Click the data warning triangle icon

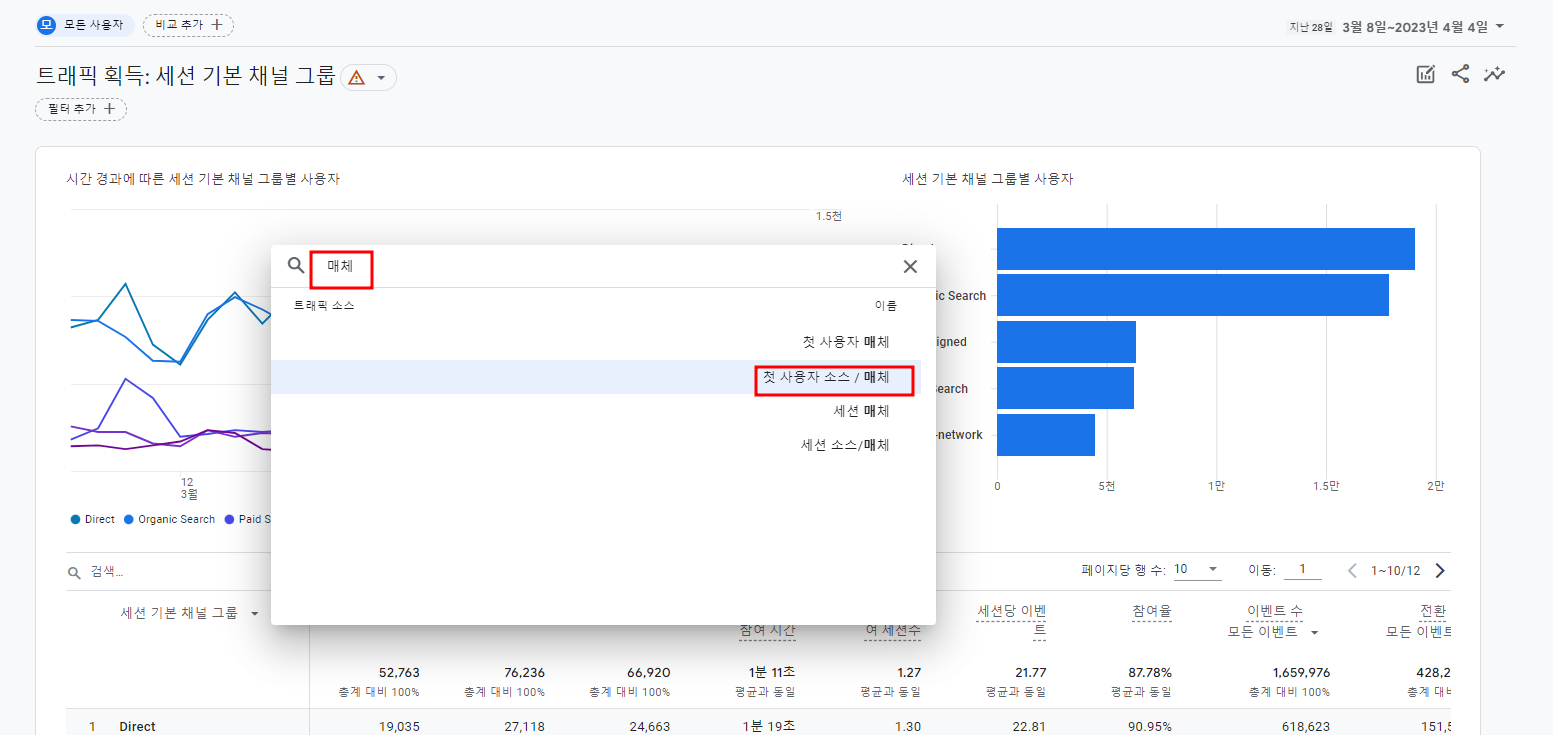click(356, 77)
